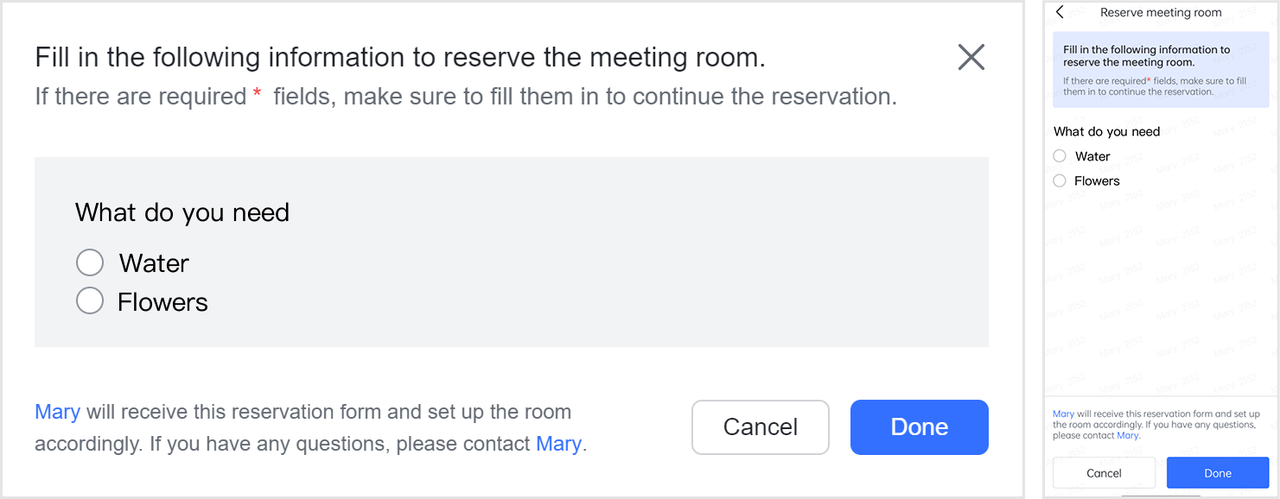Pick the Flowers option in the mobile view
1280x499 pixels.
coord(1060,181)
